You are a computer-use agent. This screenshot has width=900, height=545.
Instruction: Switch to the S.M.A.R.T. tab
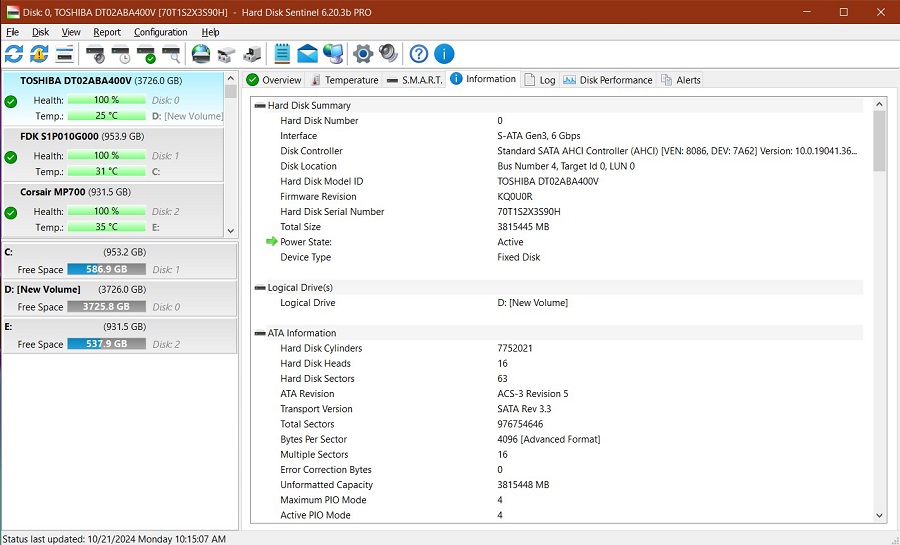pyautogui.click(x=414, y=80)
